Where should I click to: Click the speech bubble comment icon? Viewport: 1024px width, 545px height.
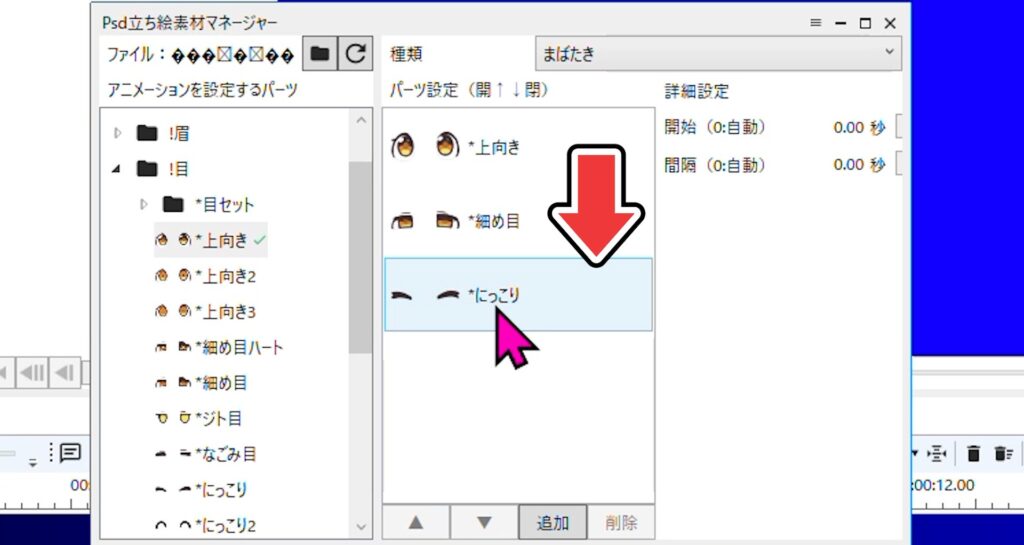[x=70, y=453]
